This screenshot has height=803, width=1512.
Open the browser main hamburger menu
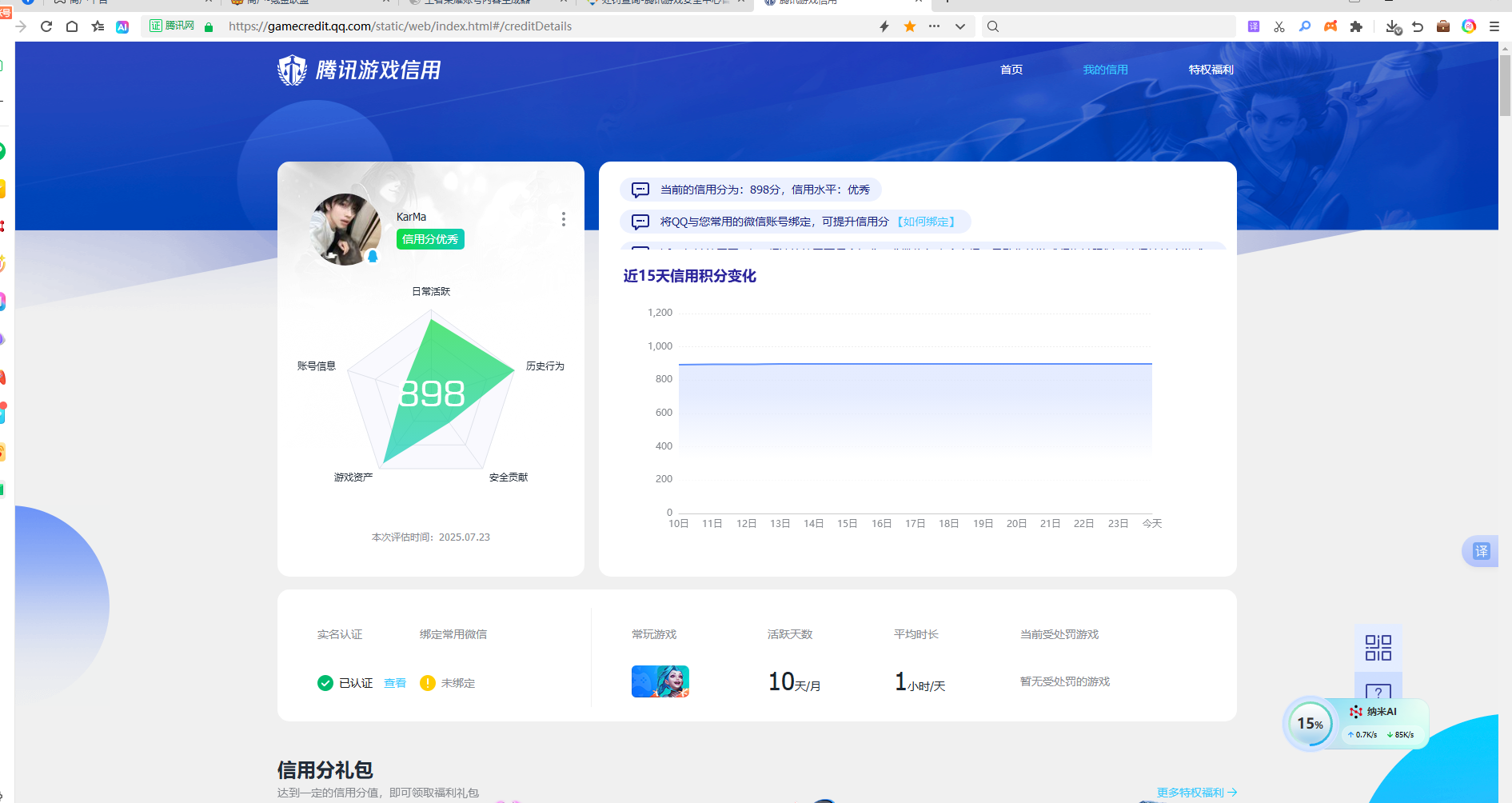pyautogui.click(x=1494, y=26)
